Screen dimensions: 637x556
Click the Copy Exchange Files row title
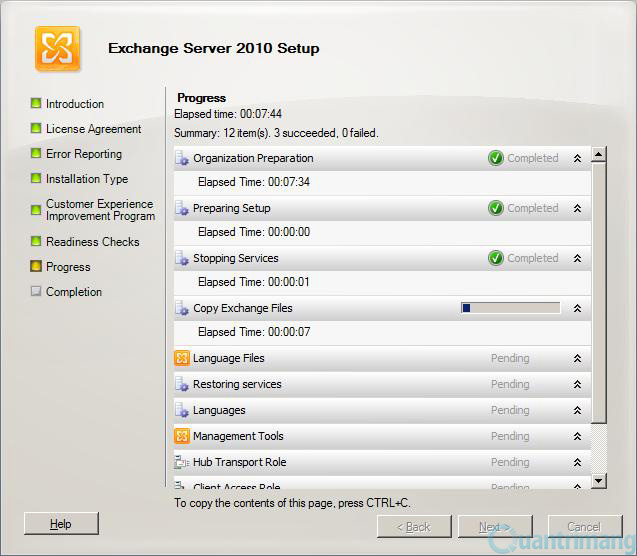click(243, 308)
